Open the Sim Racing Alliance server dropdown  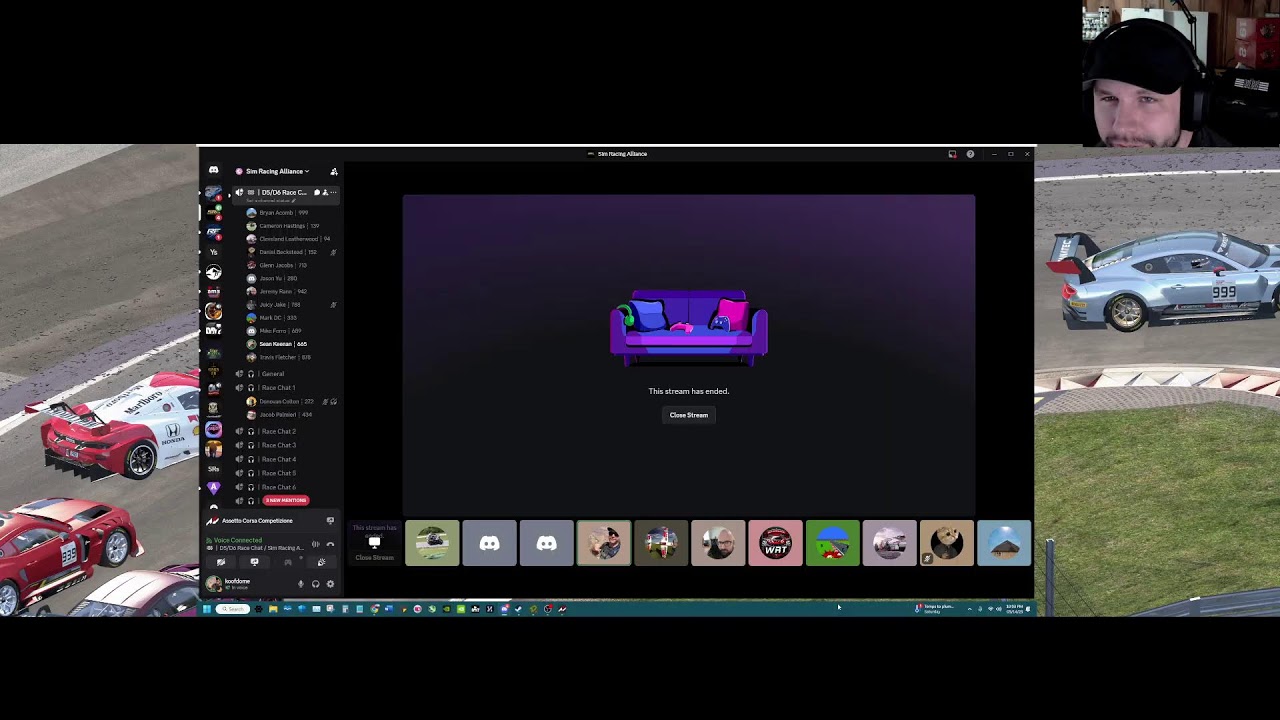[x=277, y=171]
